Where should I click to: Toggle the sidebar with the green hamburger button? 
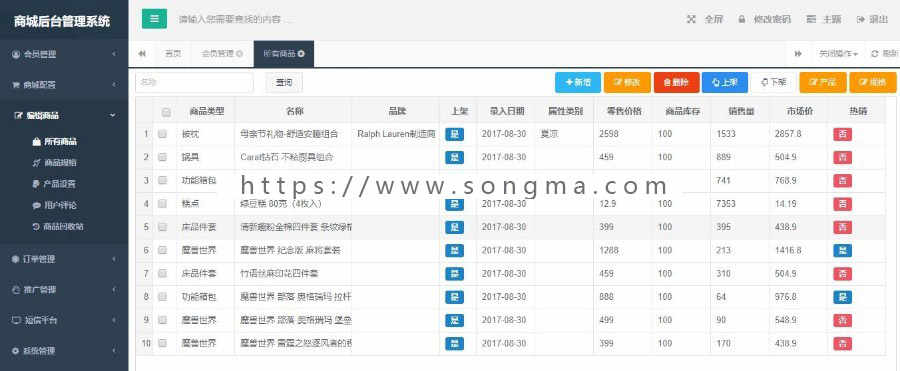click(x=154, y=19)
